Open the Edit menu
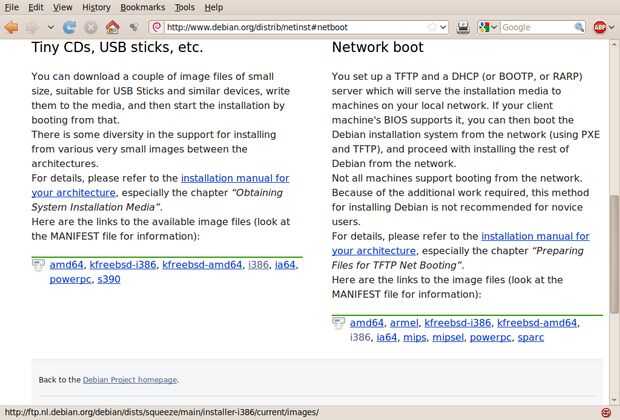Viewport: 620px width, 420px height. (x=36, y=7)
